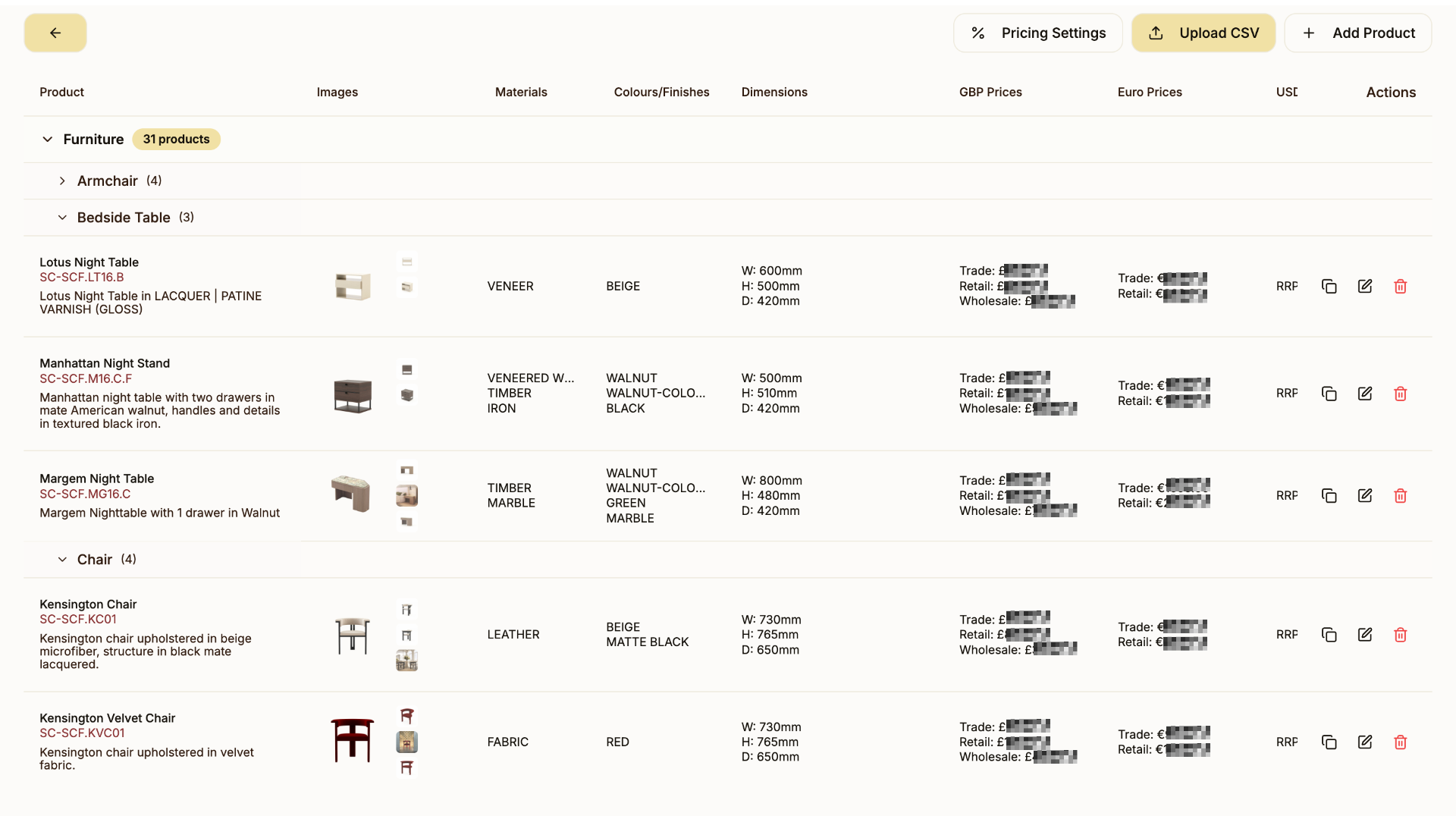The image size is (1456, 816).
Task: Click the GBP Prices column header
Action: coord(990,93)
